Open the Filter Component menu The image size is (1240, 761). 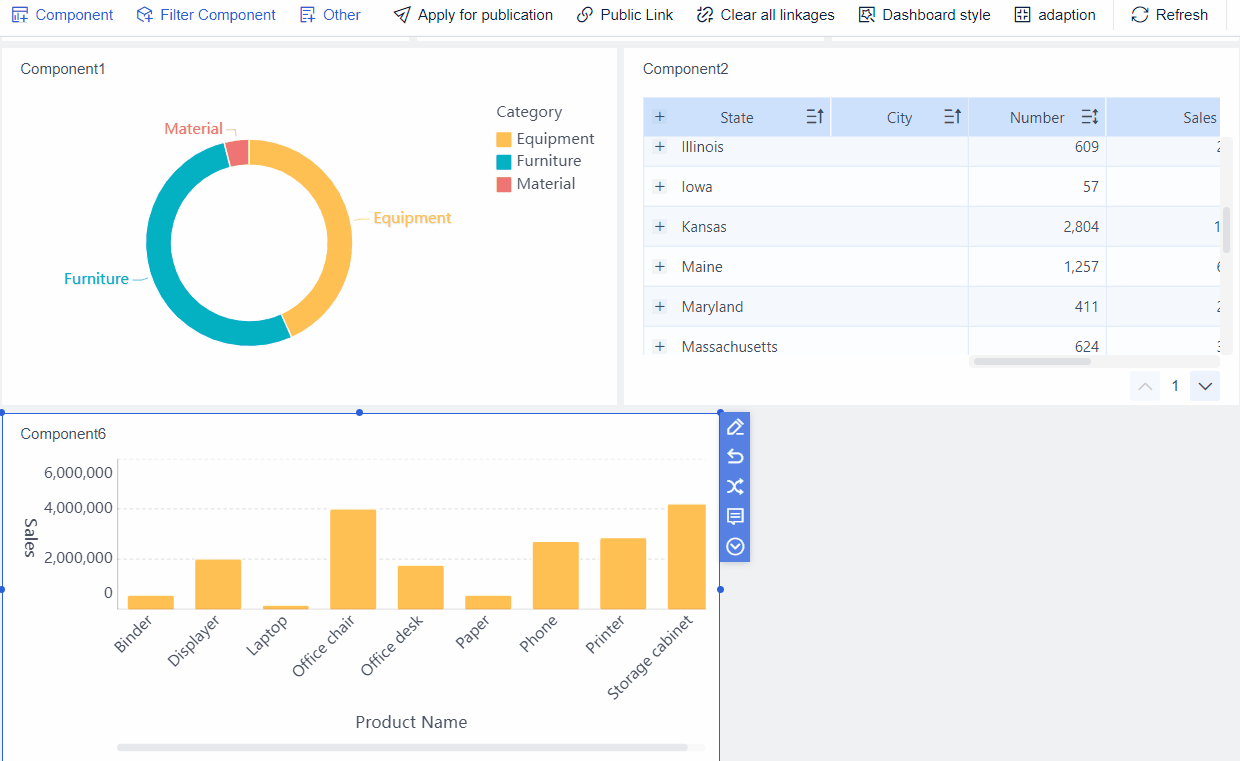[x=206, y=15]
